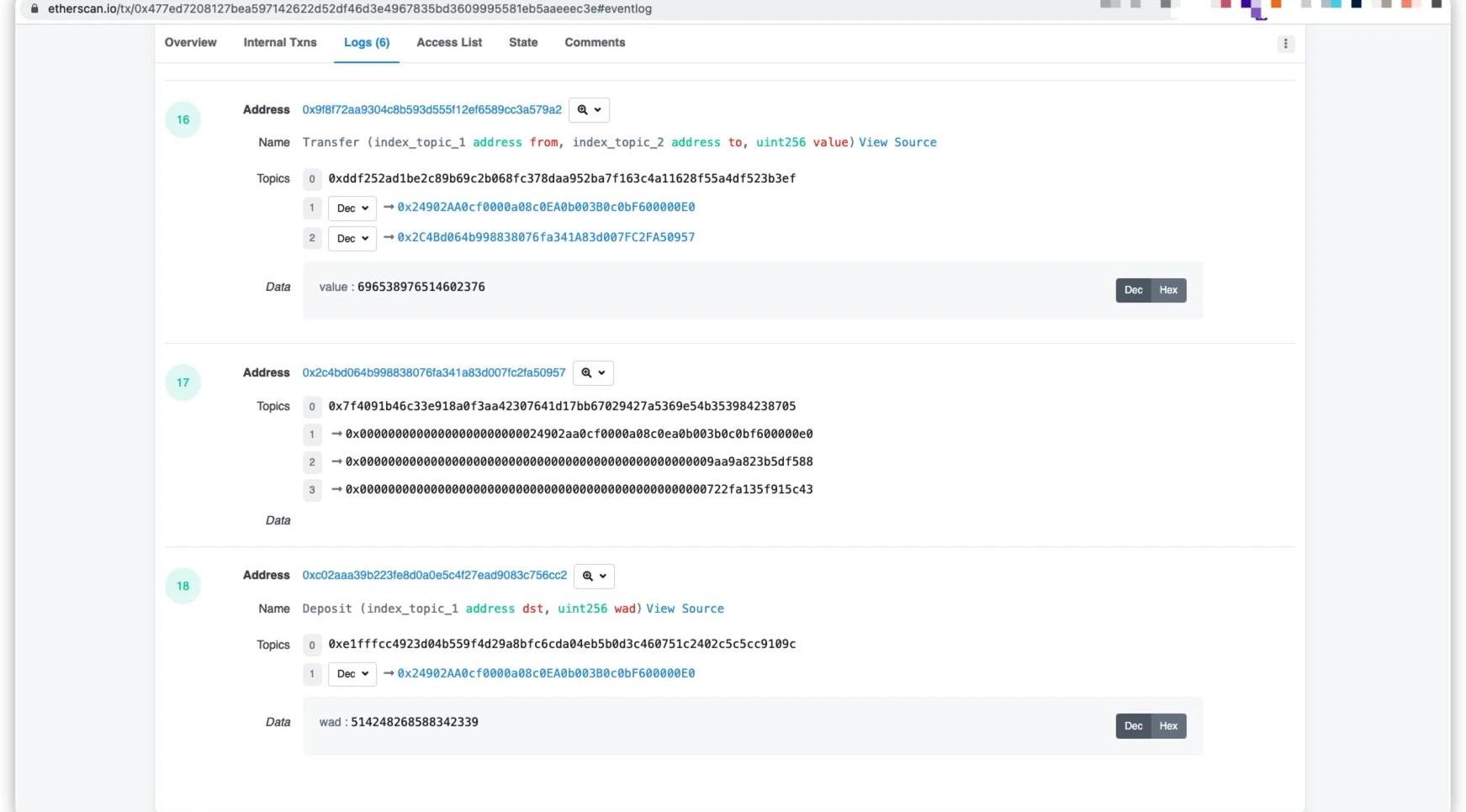Open contract address 0xc02aaa39b223fe8d0a0e5c4f27ead9083c756cc2
This screenshot has height=812, width=1466.
click(x=434, y=575)
